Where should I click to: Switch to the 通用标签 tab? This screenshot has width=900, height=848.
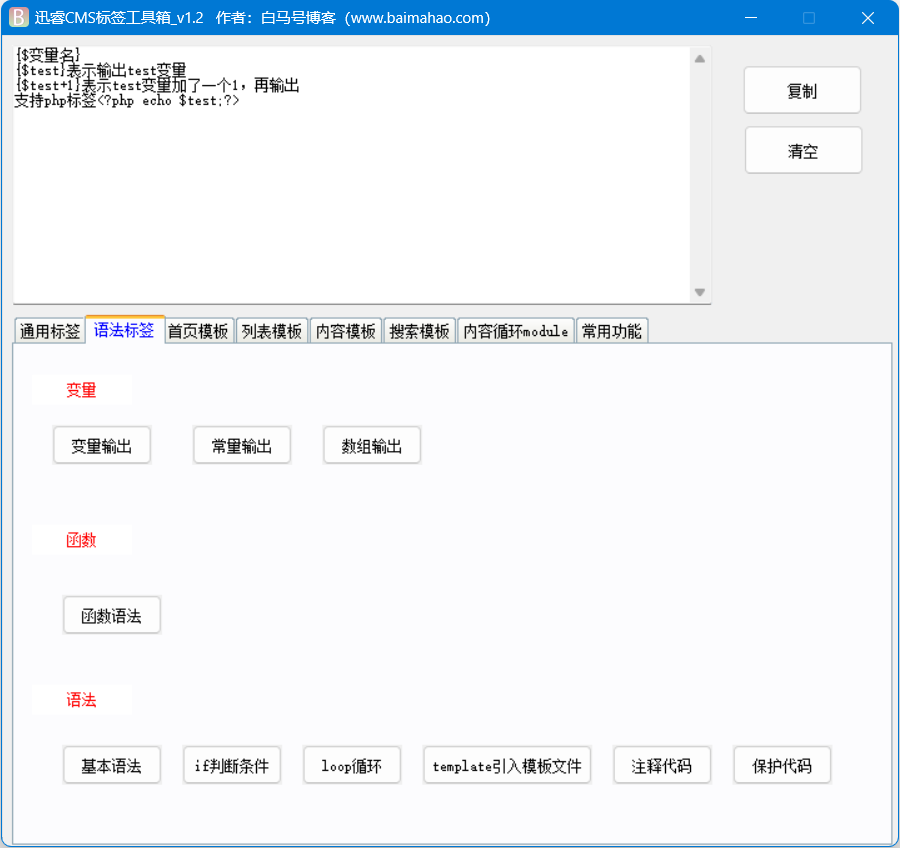pyautogui.click(x=50, y=331)
